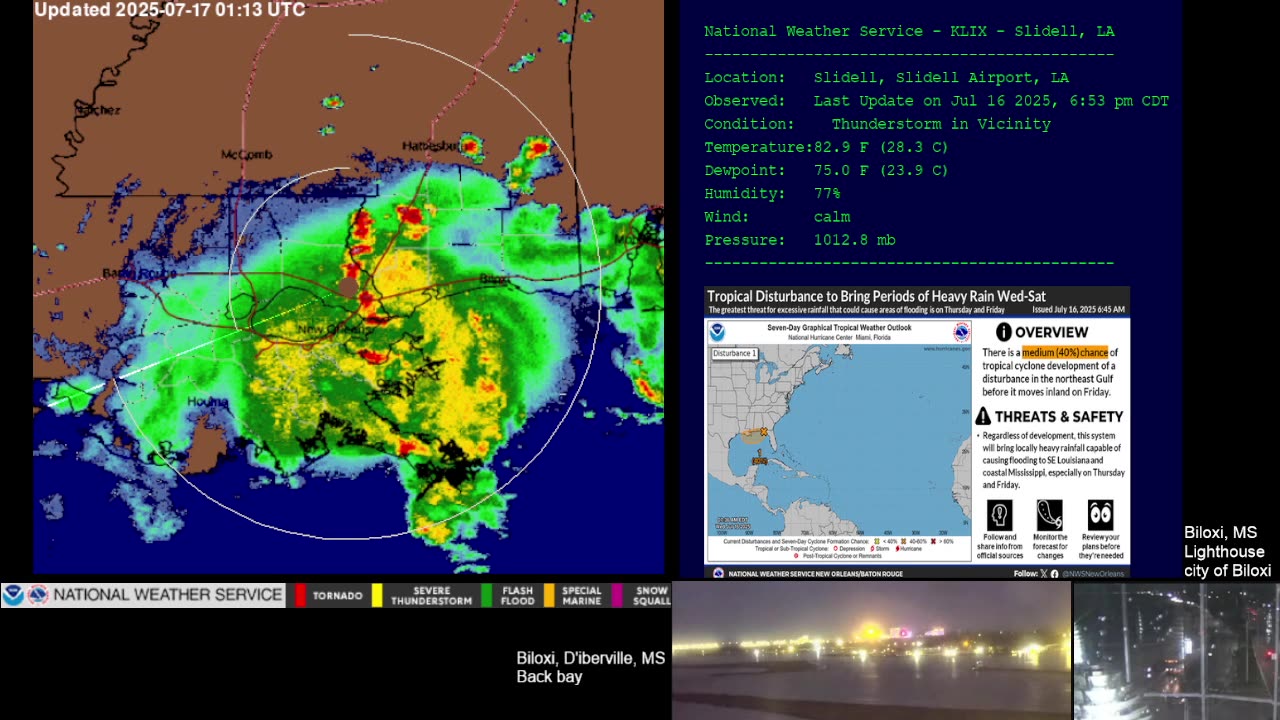
Task: Open the Biloxi Lighthouse webcam view
Action: [x=1177, y=650]
